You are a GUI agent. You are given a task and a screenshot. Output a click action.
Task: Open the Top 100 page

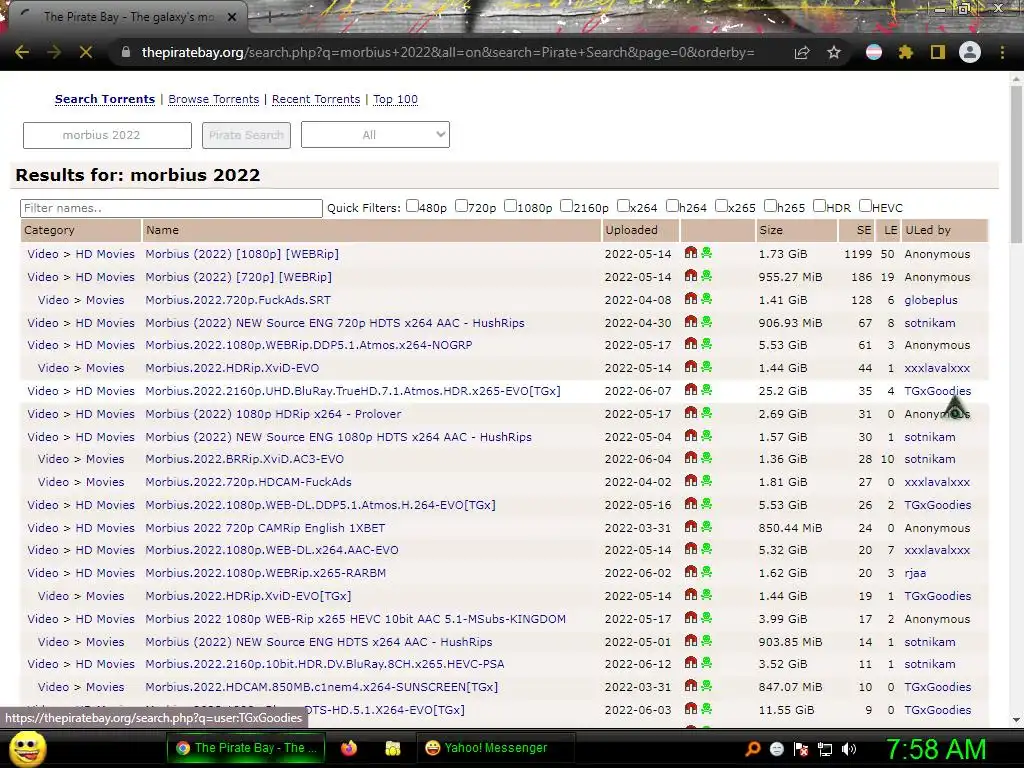click(395, 99)
